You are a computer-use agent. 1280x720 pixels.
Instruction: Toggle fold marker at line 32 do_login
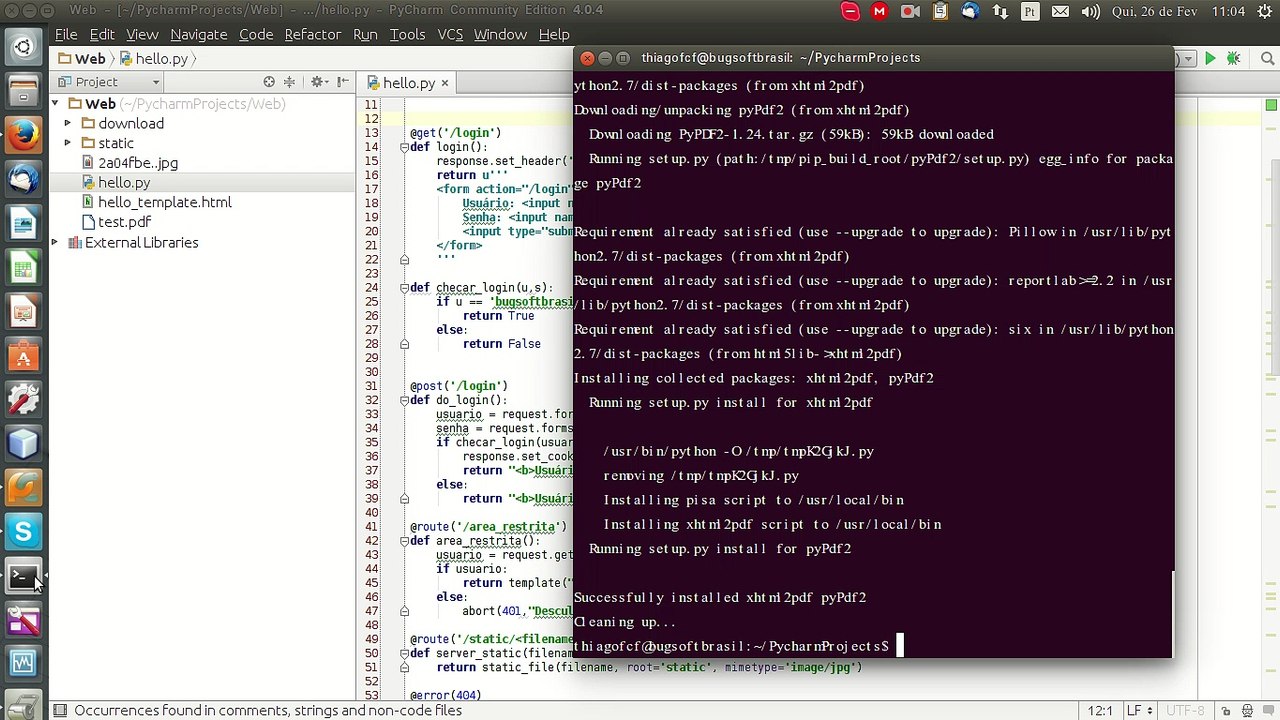[x=404, y=400]
